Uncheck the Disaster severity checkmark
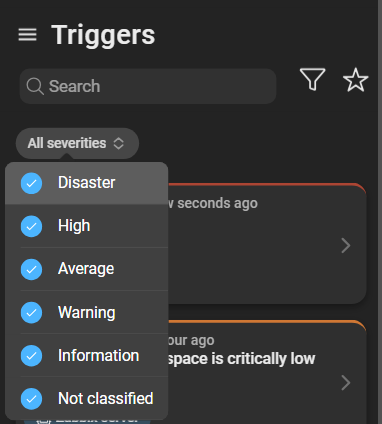The image size is (382, 424). 31,183
